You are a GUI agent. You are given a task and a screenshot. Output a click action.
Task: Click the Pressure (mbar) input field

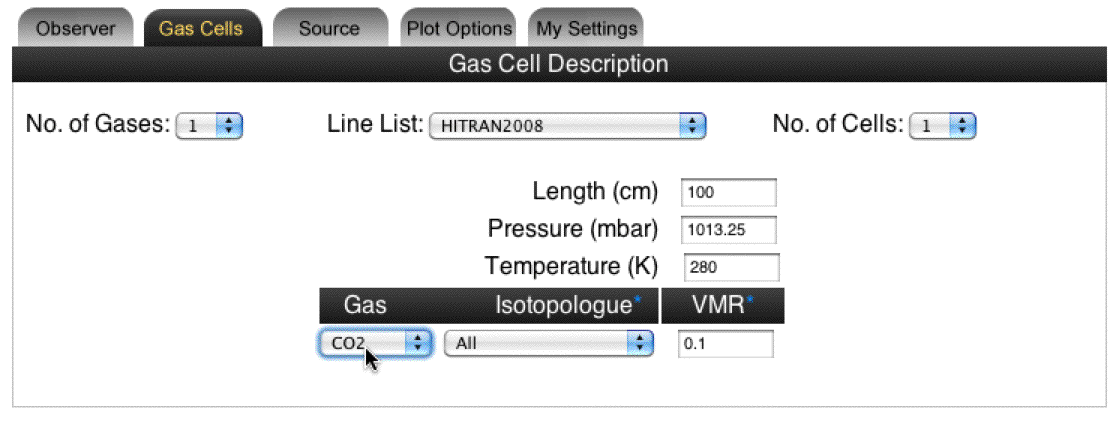coord(728,229)
